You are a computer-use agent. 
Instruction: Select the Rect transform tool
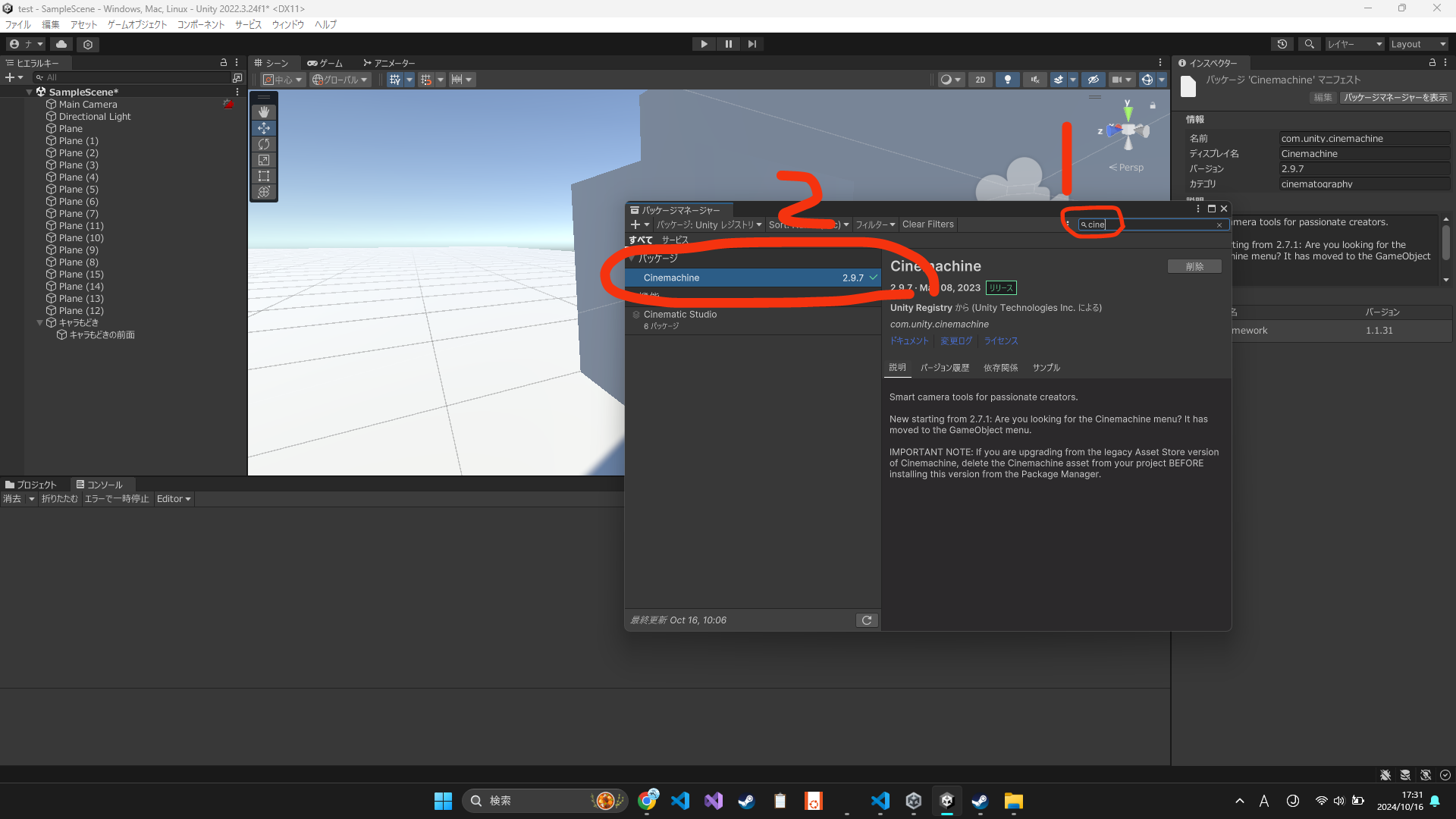point(264,176)
